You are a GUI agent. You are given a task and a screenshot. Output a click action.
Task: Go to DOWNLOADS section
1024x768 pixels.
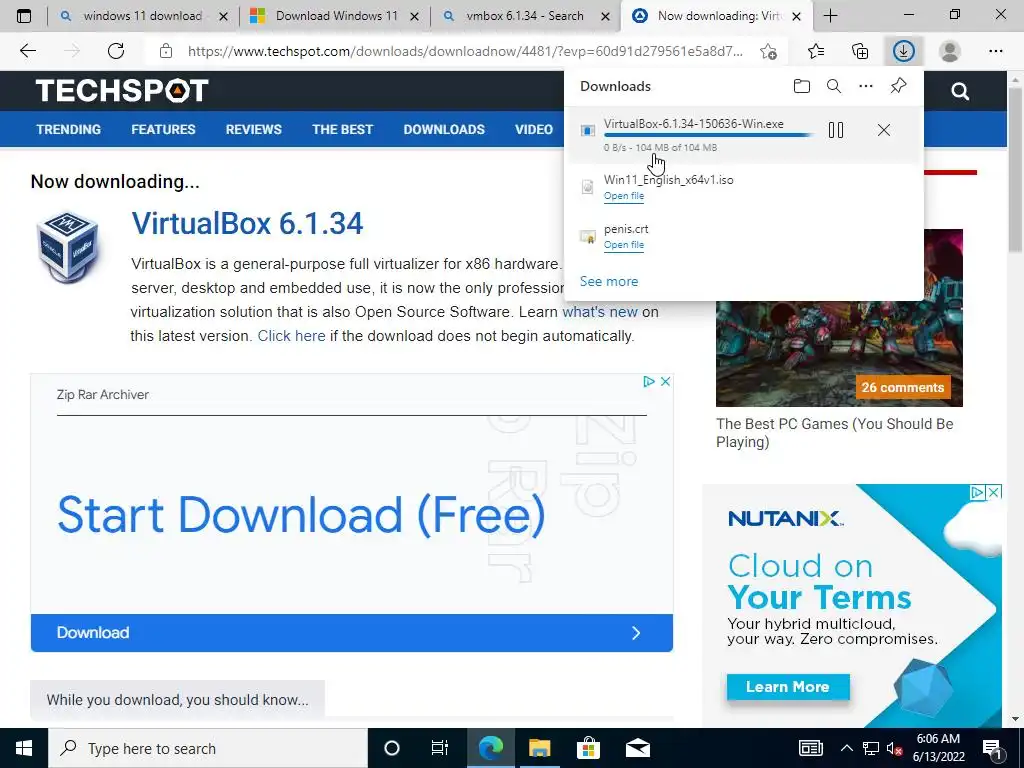pos(444,129)
